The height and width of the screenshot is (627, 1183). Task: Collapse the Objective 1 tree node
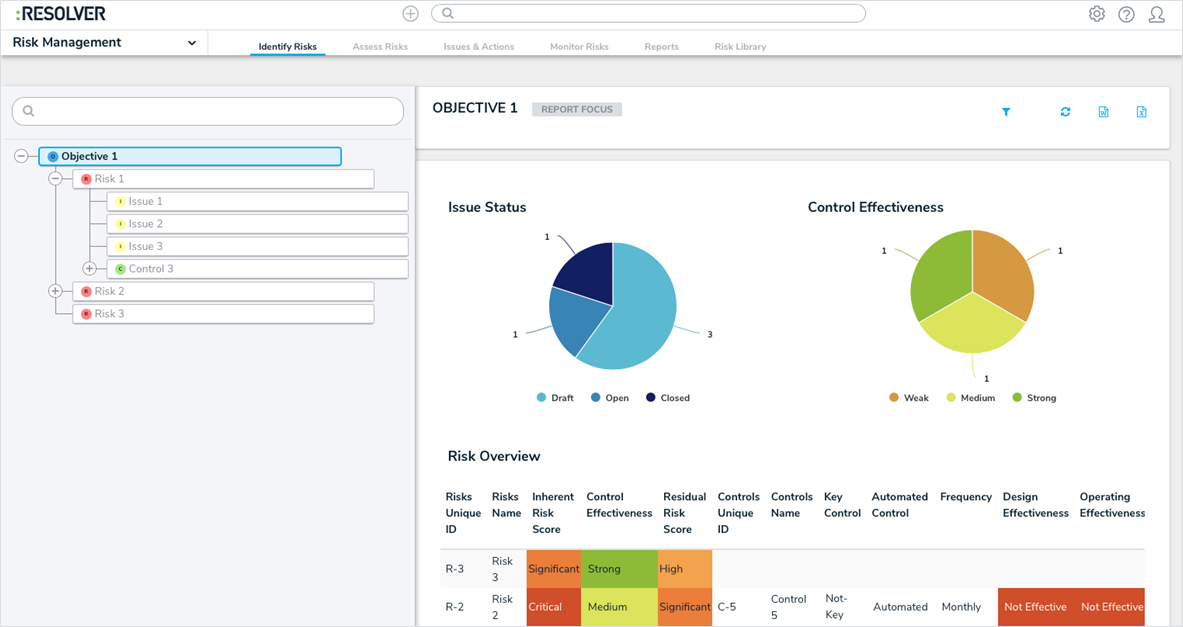point(21,156)
